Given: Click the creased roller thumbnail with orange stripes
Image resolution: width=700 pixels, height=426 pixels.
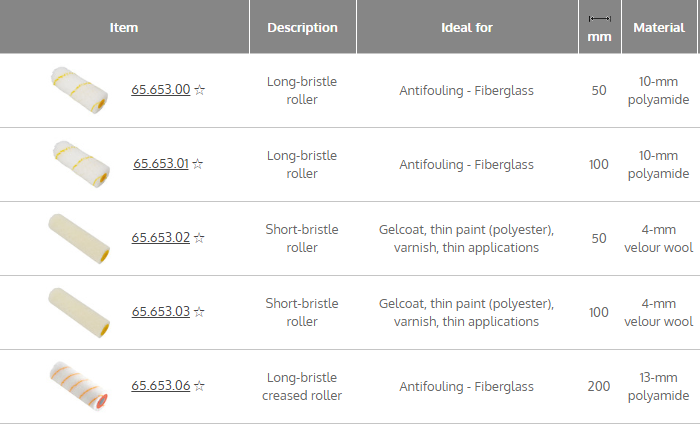Looking at the screenshot, I should point(79,386).
